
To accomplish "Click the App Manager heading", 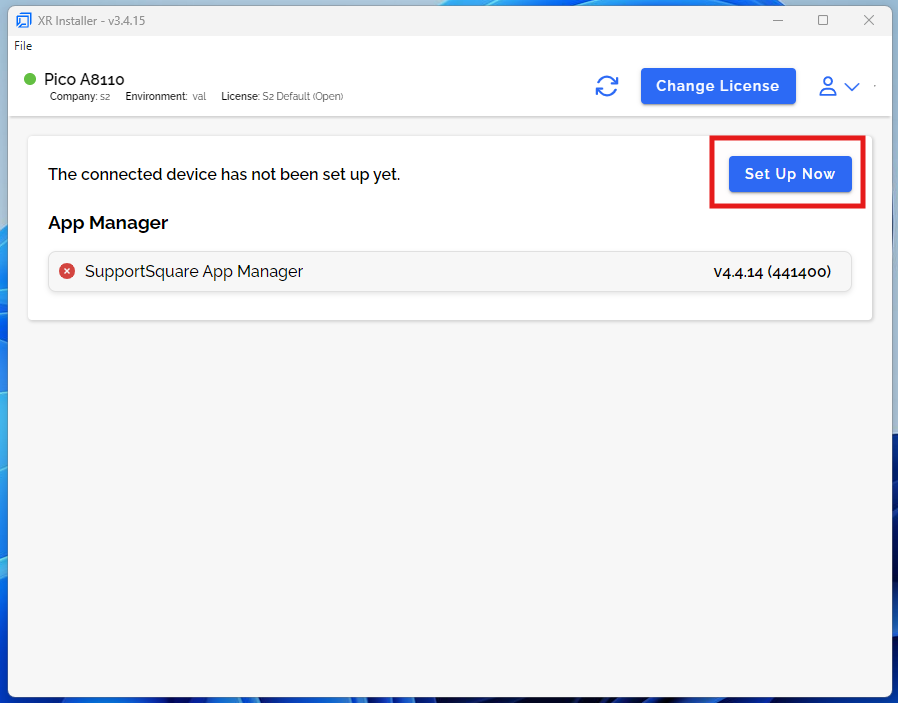I will (108, 223).
